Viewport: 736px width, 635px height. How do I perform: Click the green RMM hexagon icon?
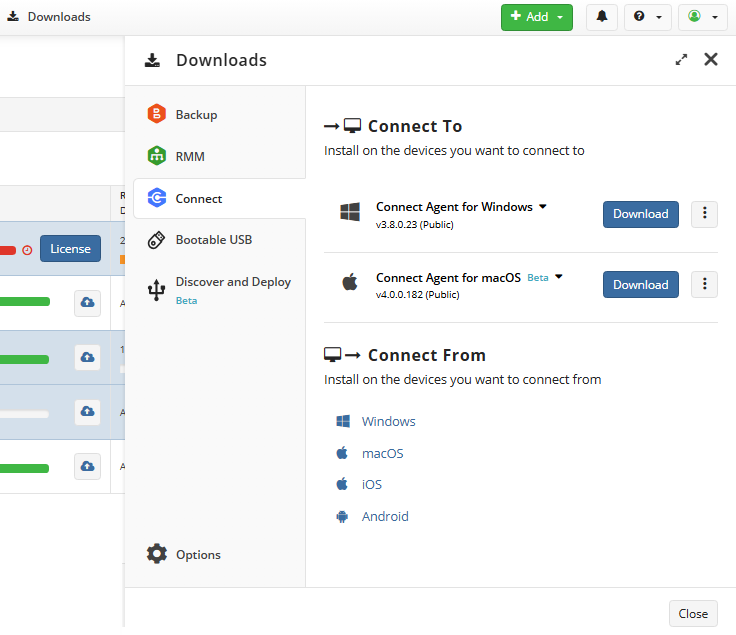(x=156, y=156)
